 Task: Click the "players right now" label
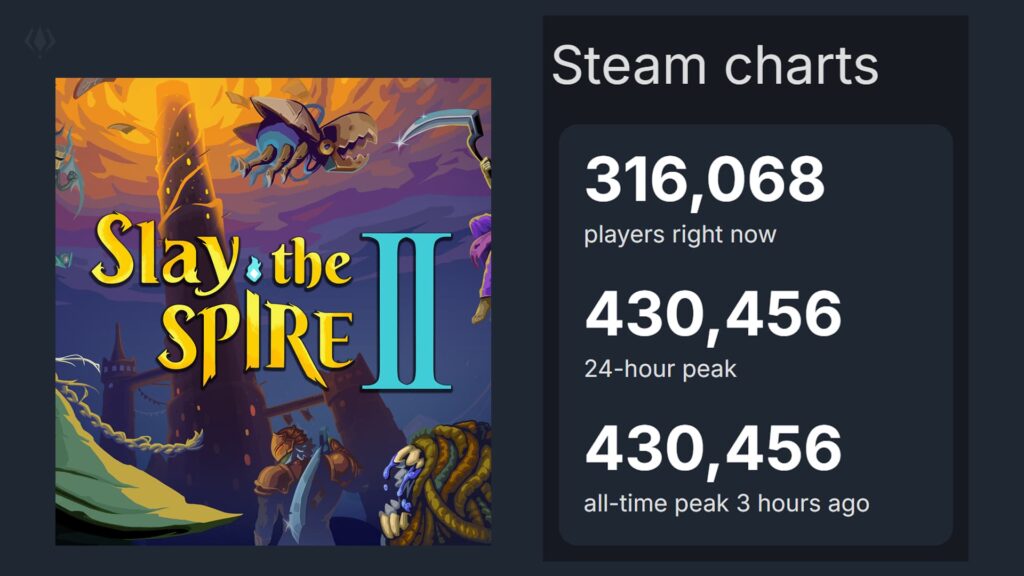tap(680, 235)
